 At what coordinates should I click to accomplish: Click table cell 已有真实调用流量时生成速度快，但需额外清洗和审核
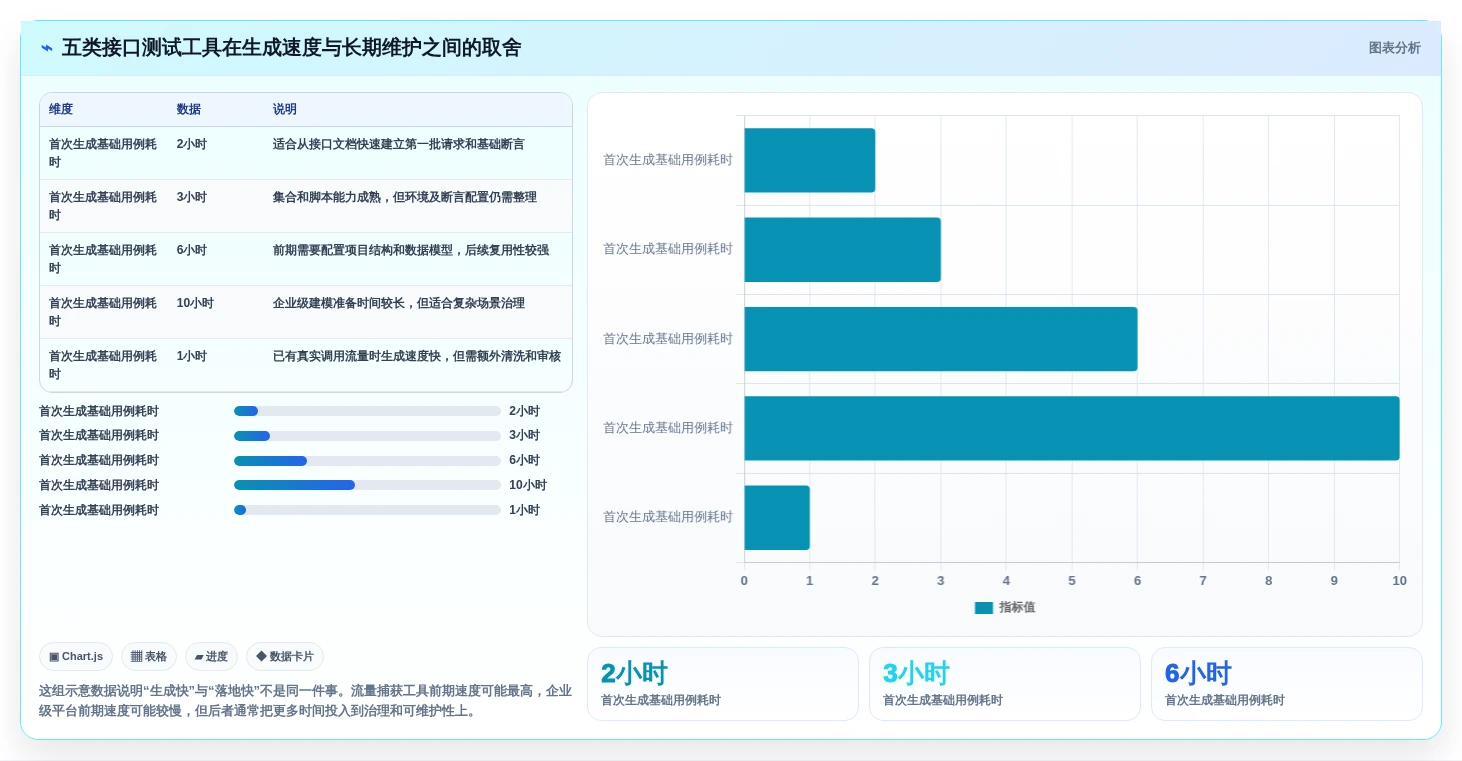click(x=417, y=356)
